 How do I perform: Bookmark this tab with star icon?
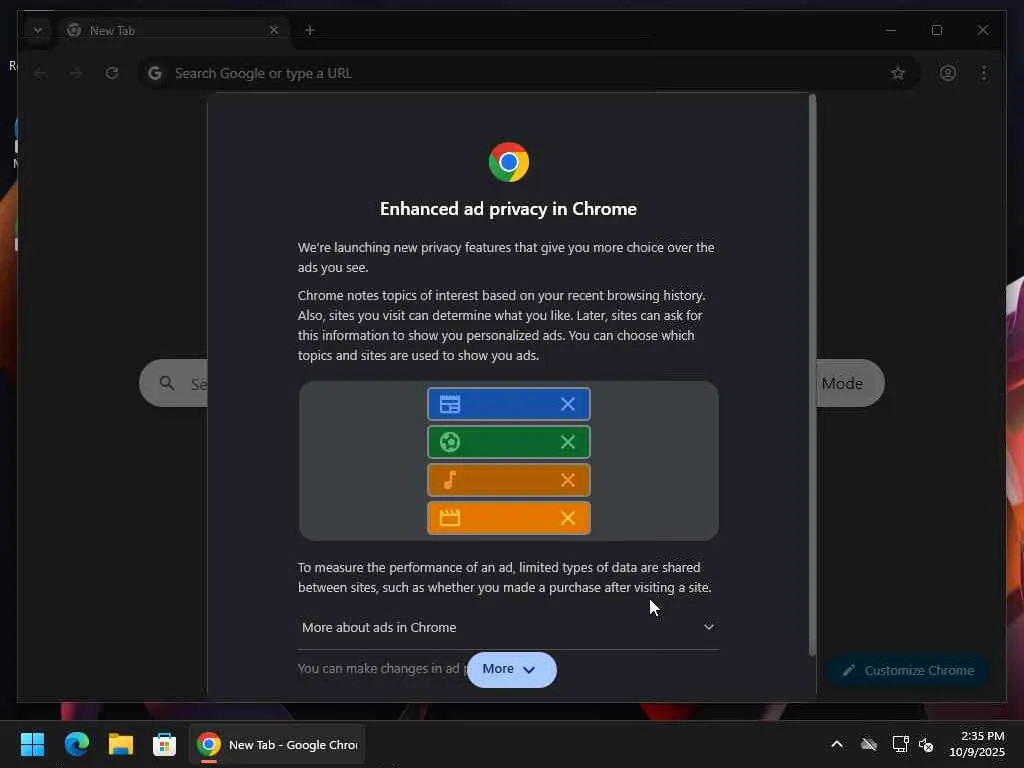[x=898, y=73]
